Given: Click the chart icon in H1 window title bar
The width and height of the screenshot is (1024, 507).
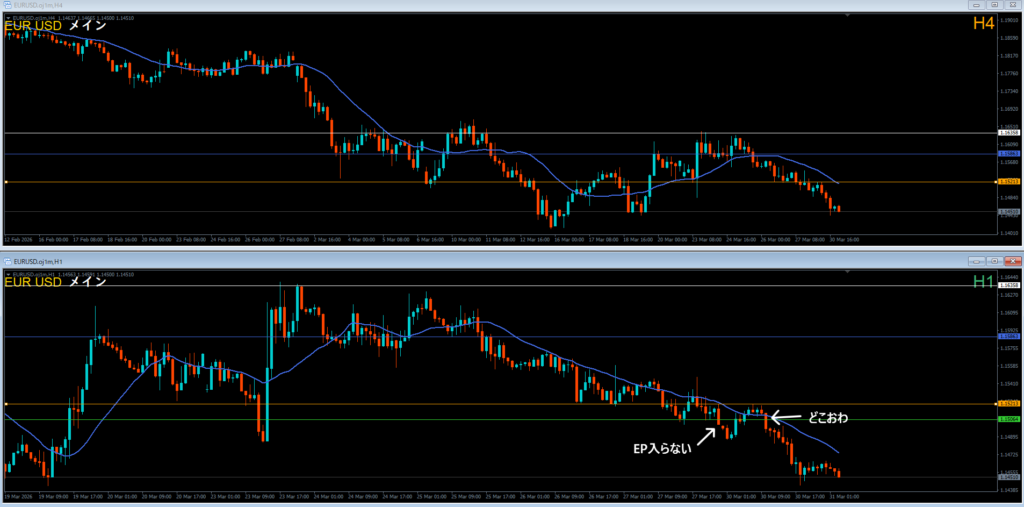Looking at the screenshot, I should [7, 261].
